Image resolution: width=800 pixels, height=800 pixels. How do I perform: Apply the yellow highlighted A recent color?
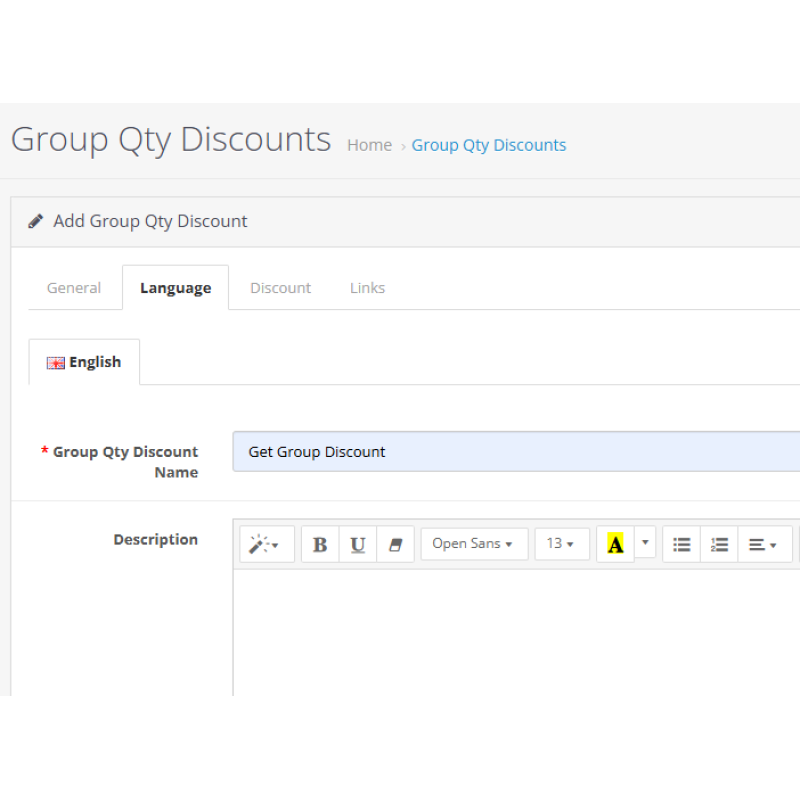[x=615, y=544]
